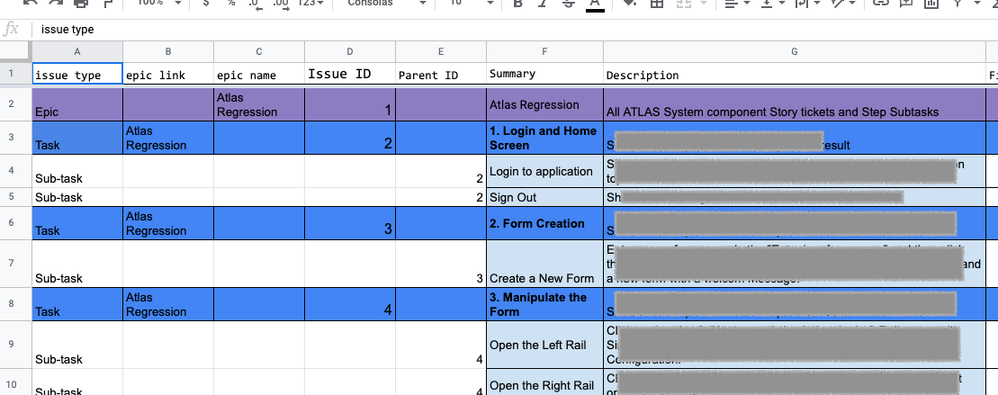998x395 pixels.
Task: Select 'Open the Right Rail' summary cell
Action: pyautogui.click(x=545, y=382)
